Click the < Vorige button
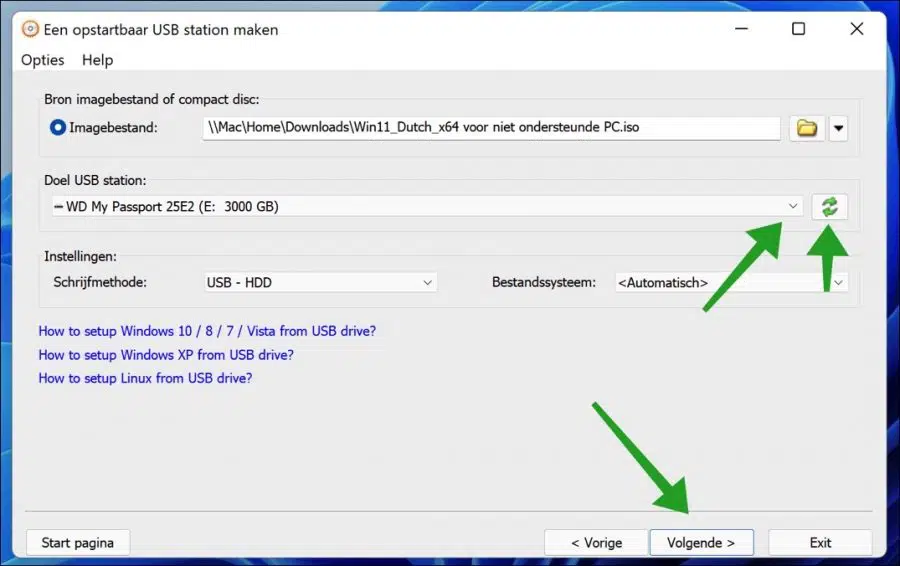Screen dimensions: 900x566 coord(597,542)
